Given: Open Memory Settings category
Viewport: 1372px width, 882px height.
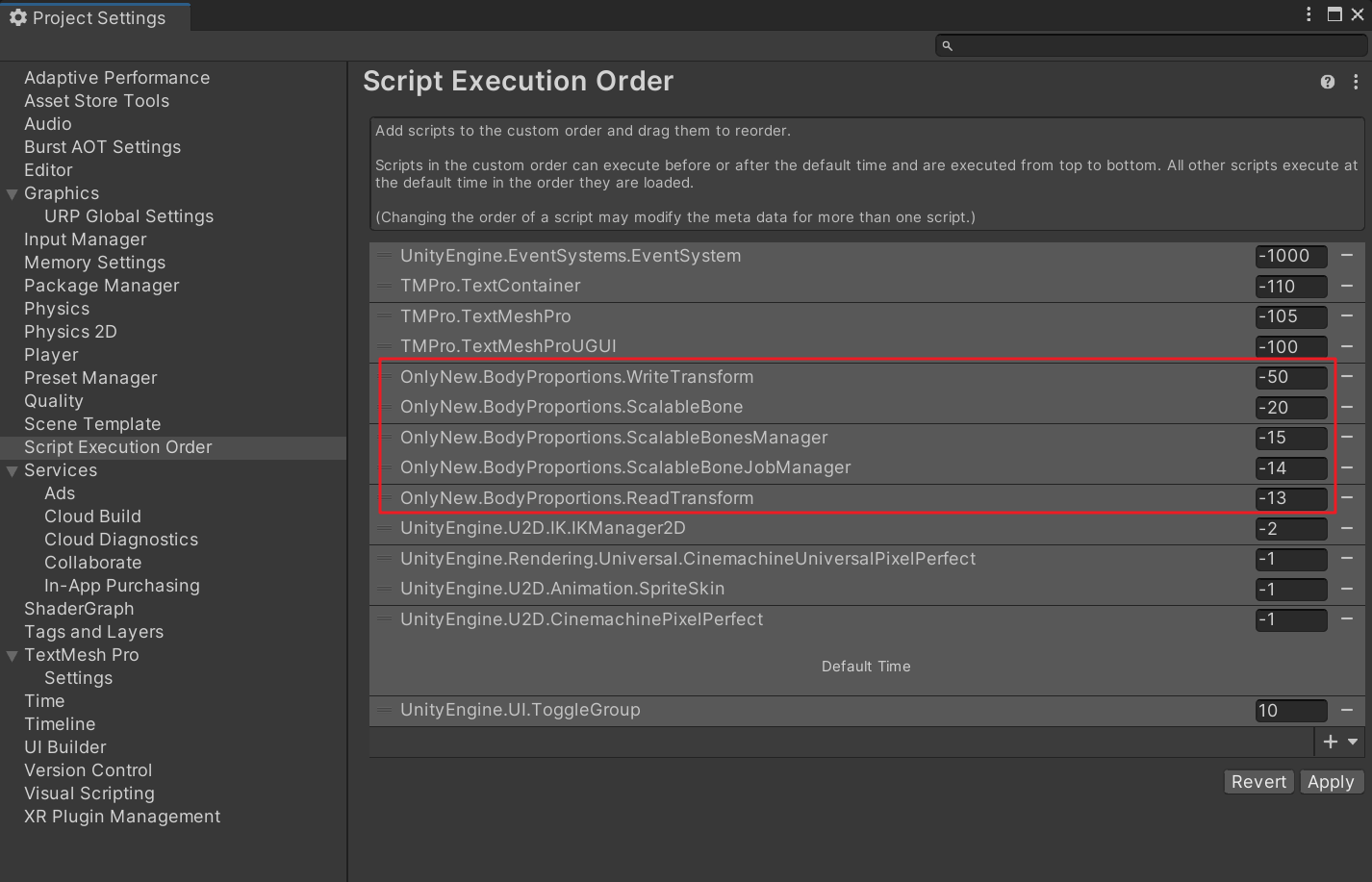Looking at the screenshot, I should coord(94,263).
